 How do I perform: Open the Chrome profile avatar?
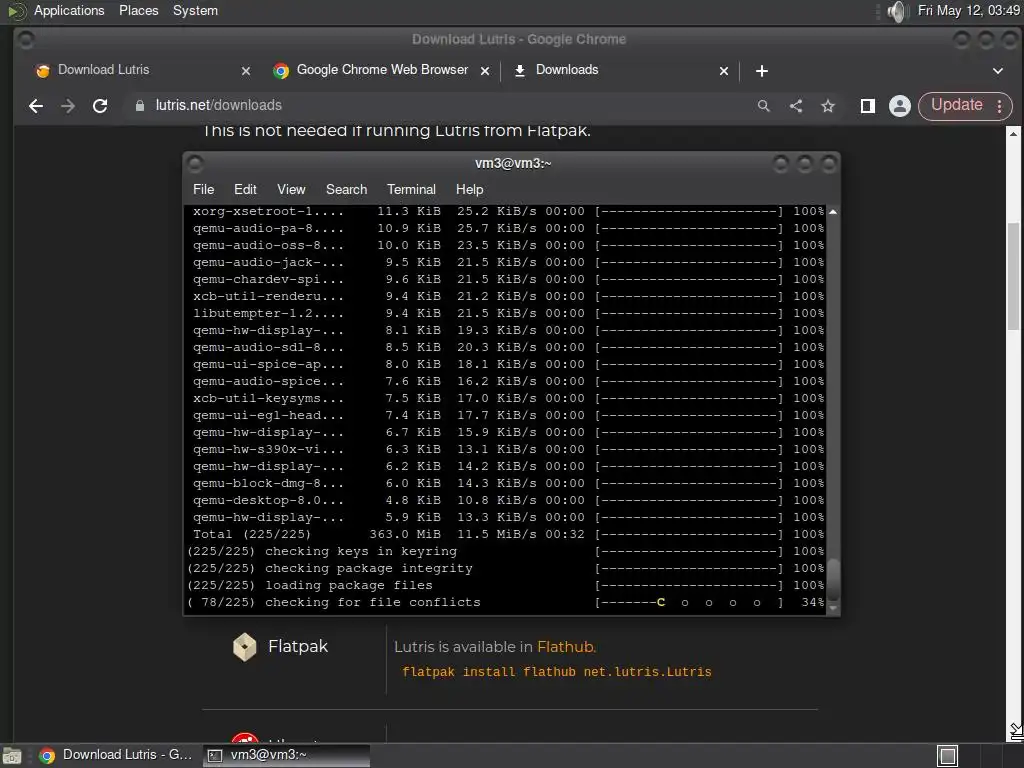pyautogui.click(x=899, y=106)
